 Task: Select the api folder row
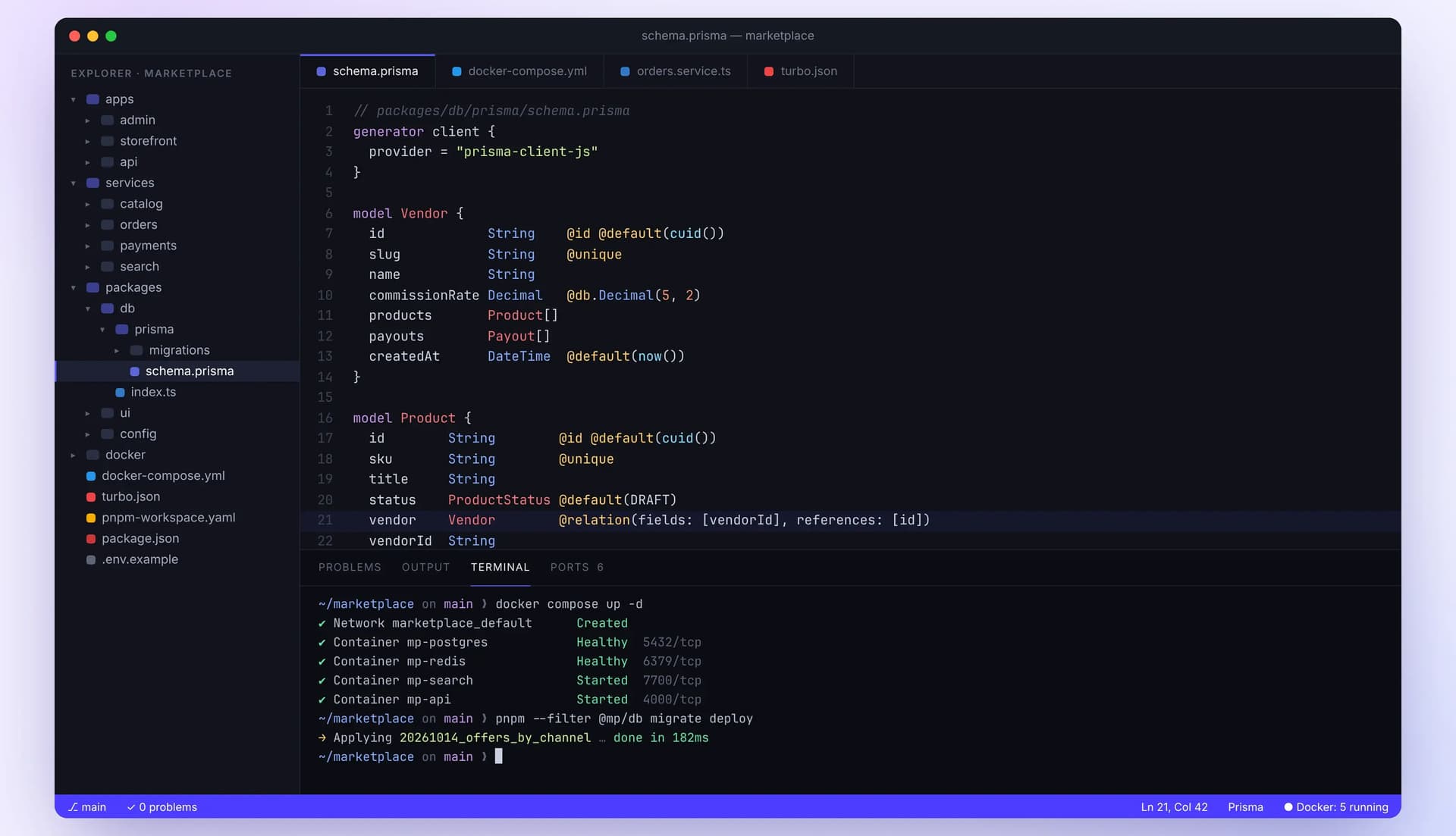(177, 162)
